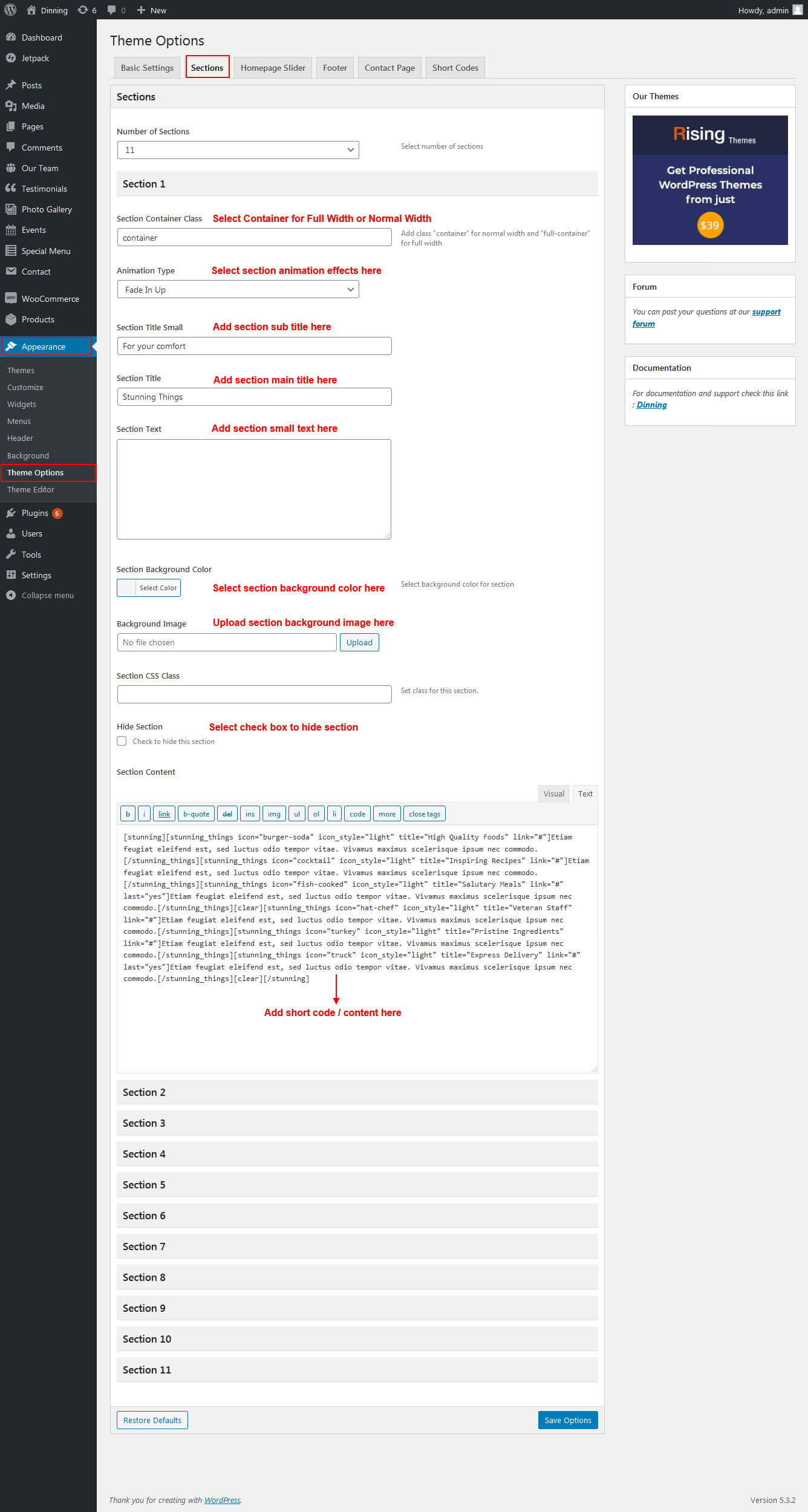The height and width of the screenshot is (1512, 808).
Task: Click the Photo Gallery menu icon
Action: pos(11,209)
